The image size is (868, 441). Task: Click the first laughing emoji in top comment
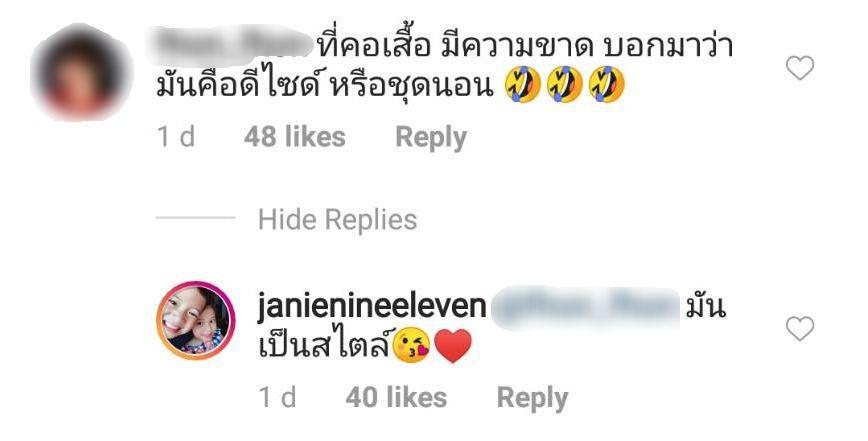(523, 85)
